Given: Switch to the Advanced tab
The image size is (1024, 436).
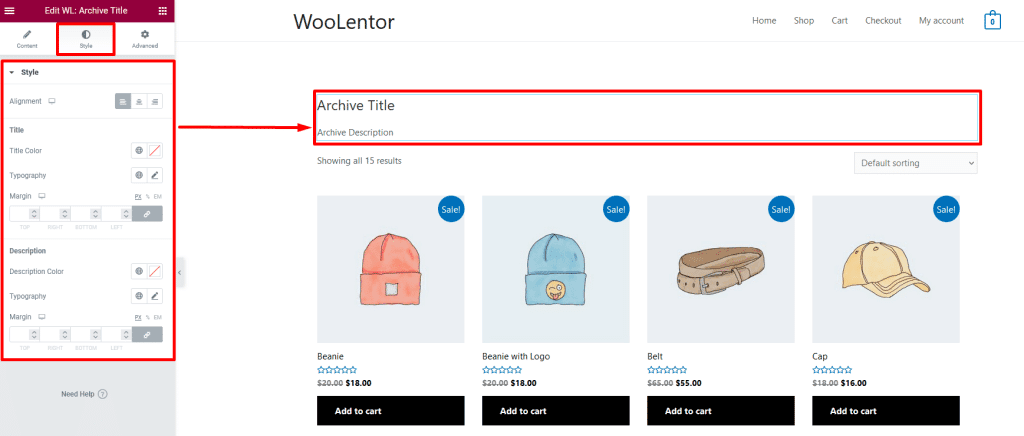Looking at the screenshot, I should coord(145,39).
